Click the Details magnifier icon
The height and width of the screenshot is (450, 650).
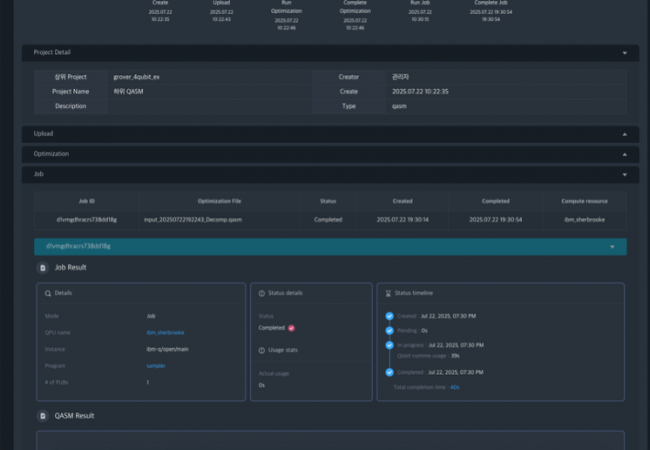(x=47, y=293)
